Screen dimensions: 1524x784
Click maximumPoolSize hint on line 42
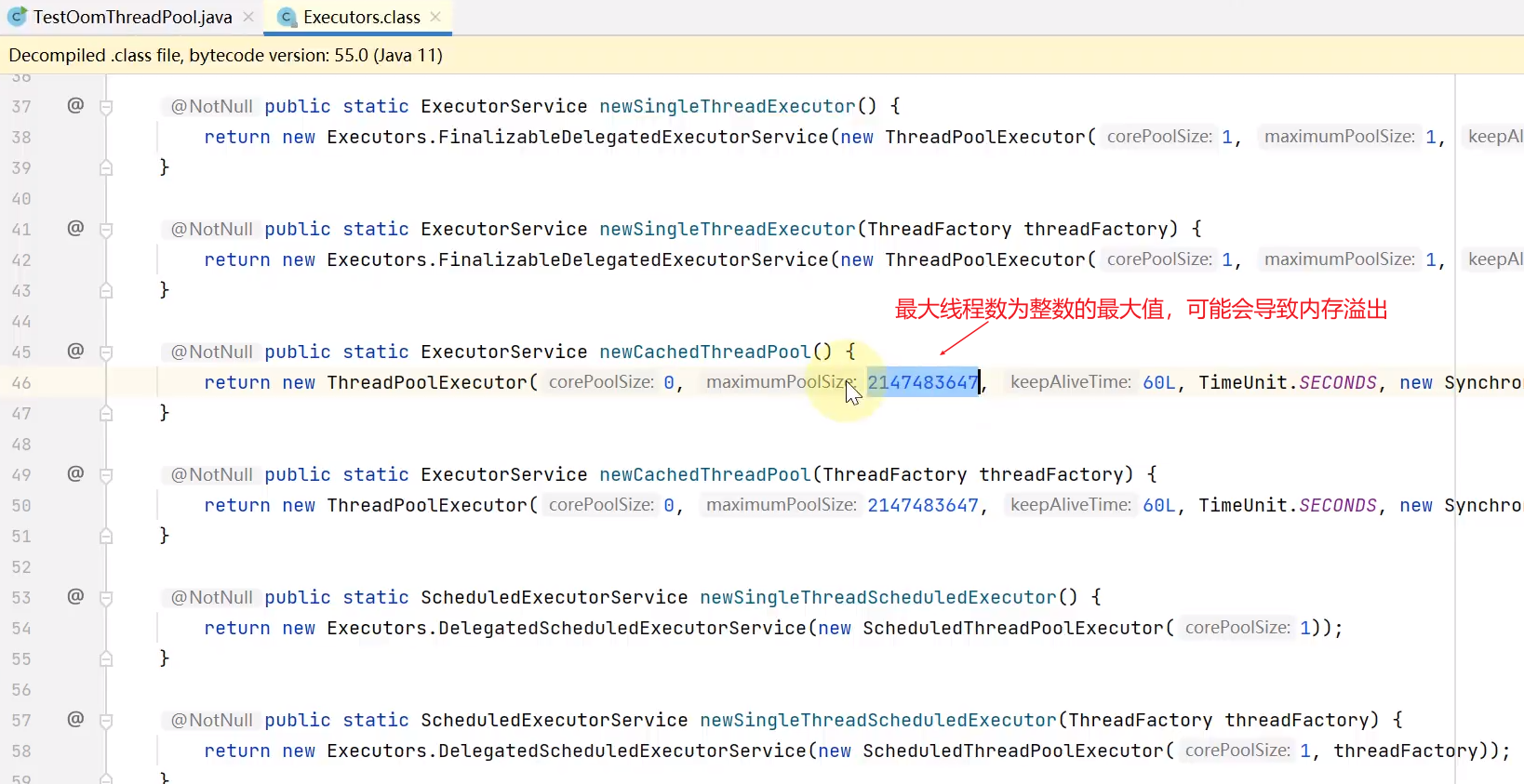pyautogui.click(x=1339, y=259)
